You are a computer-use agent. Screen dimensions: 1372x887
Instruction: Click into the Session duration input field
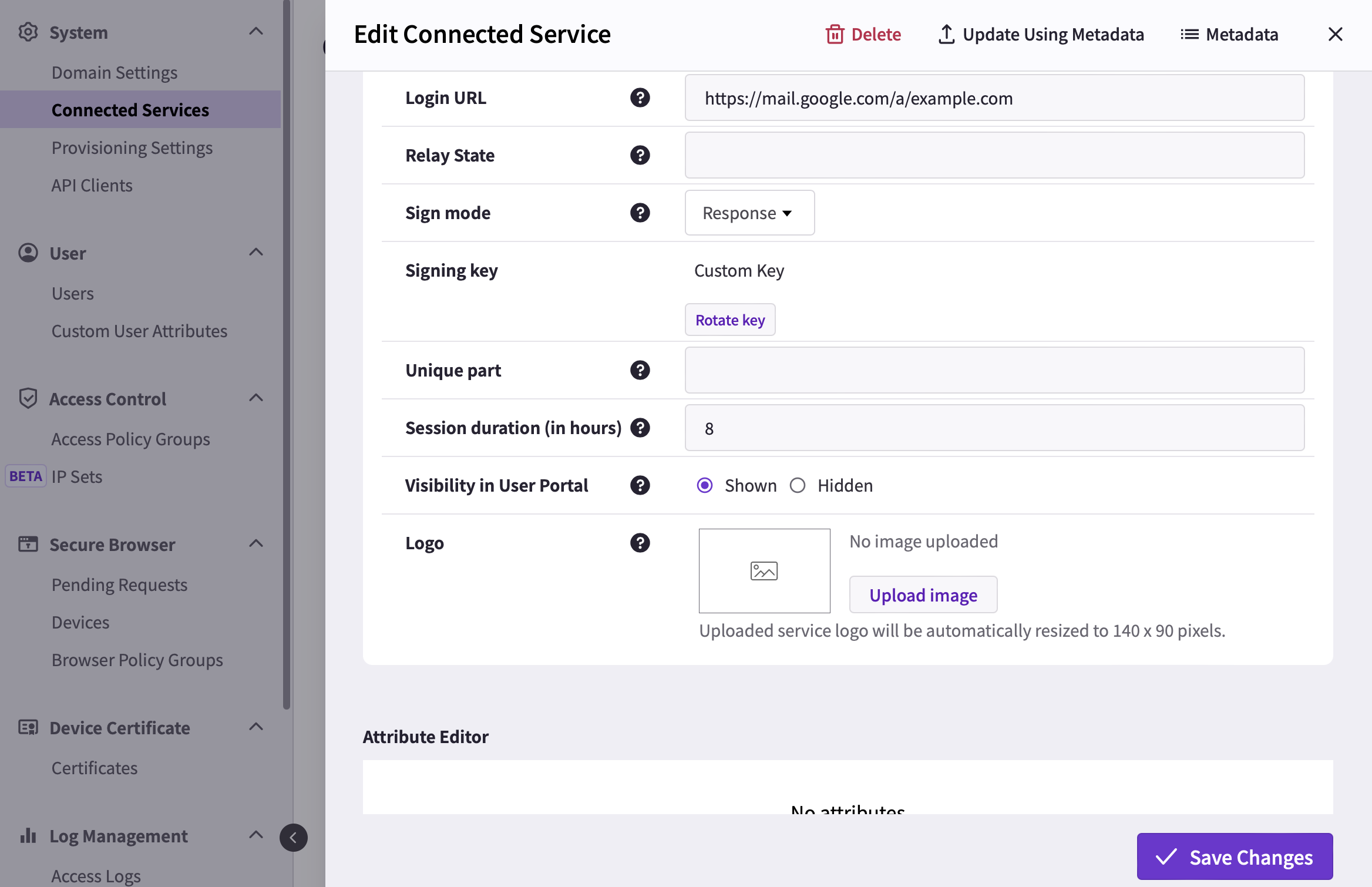(x=994, y=428)
